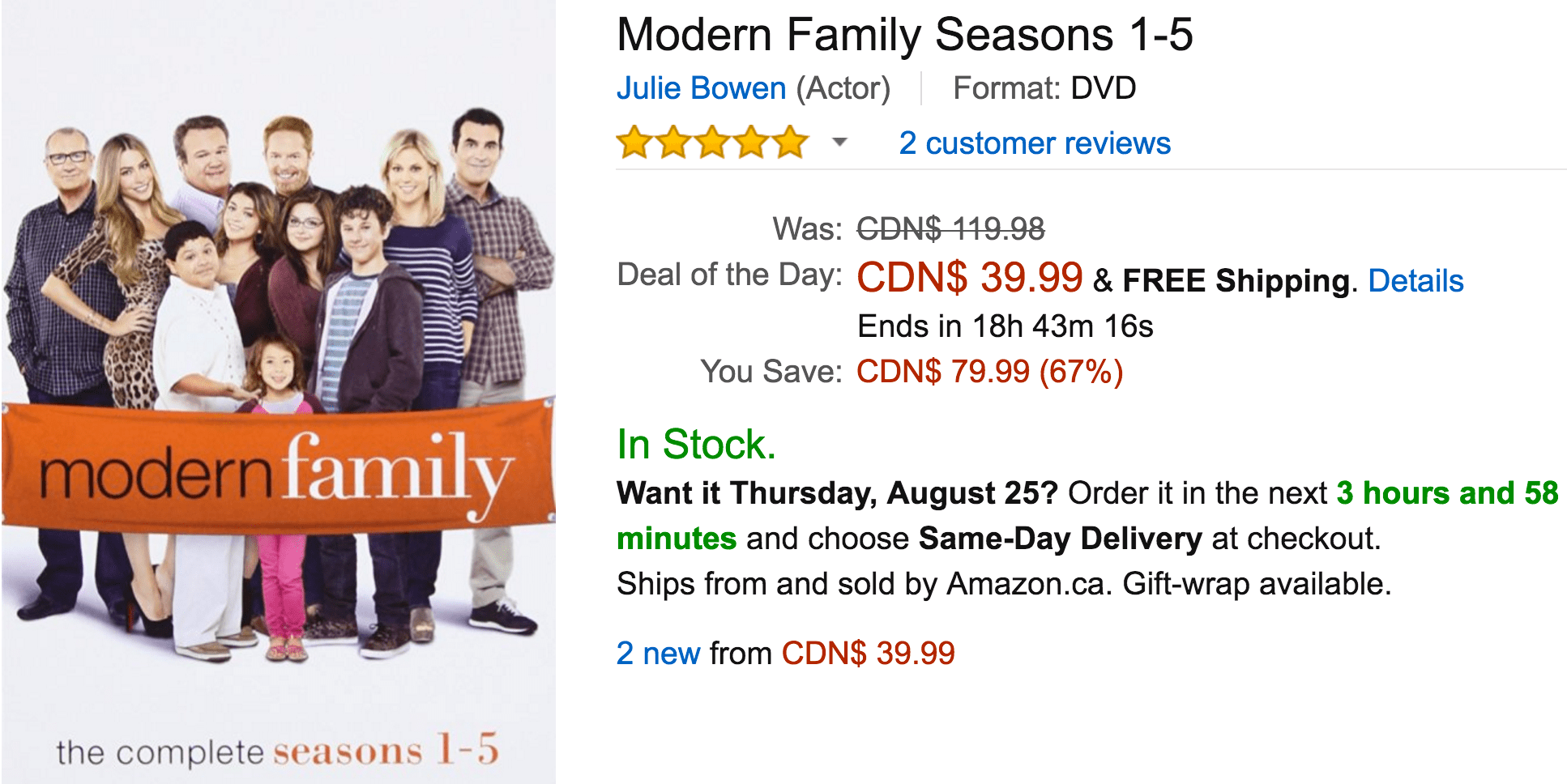Click the Format: DVD label
Screen dimensions: 1567x784
(x=1044, y=87)
